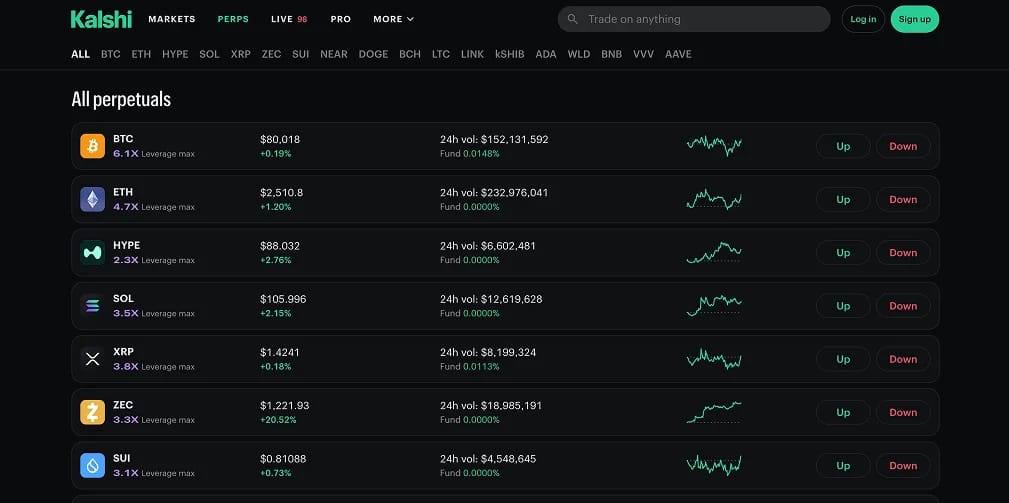Select the SUI filter tab

pyautogui.click(x=301, y=54)
